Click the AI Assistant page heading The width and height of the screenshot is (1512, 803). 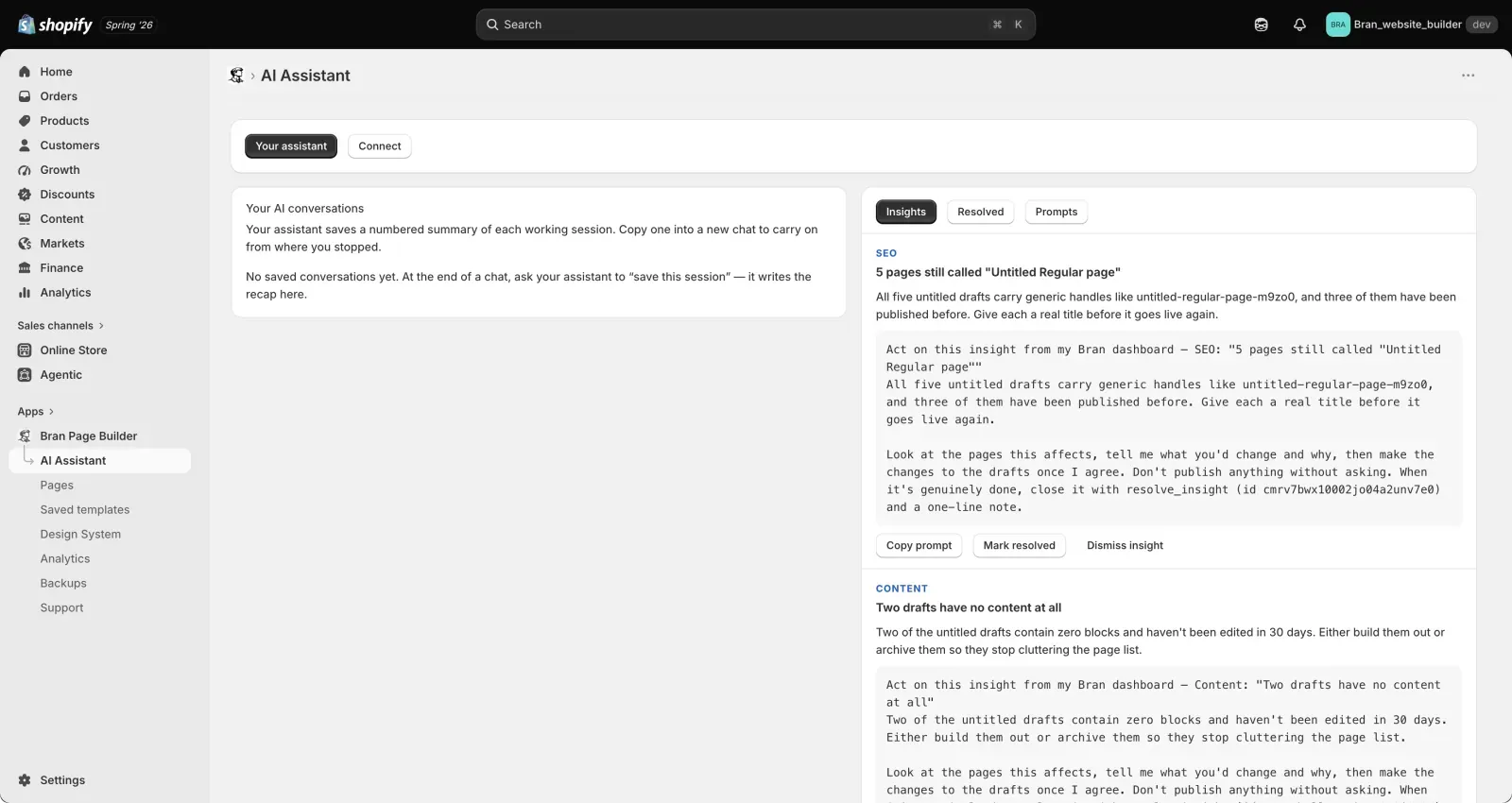305,76
